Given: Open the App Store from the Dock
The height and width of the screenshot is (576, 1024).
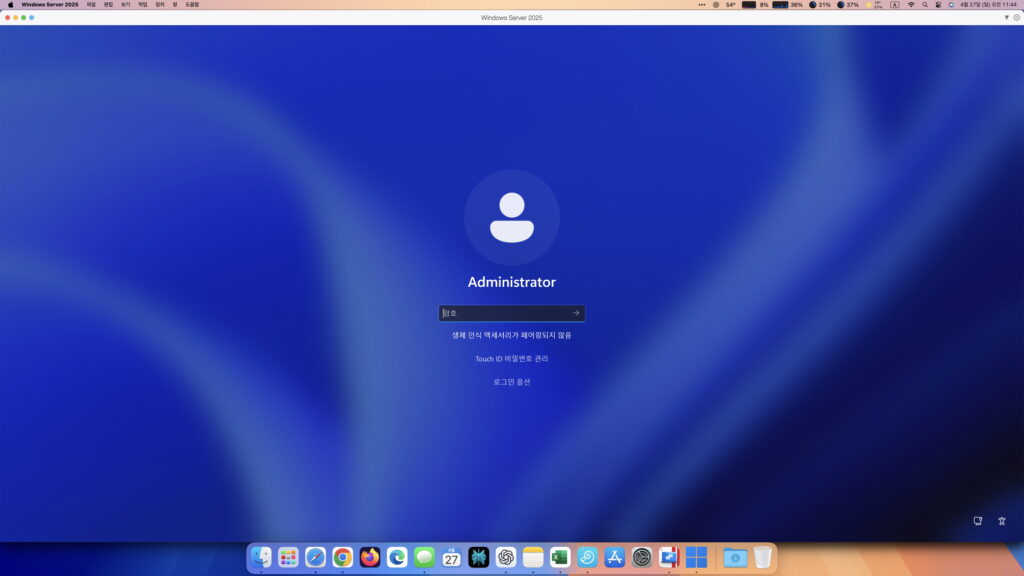Looking at the screenshot, I should coord(615,557).
